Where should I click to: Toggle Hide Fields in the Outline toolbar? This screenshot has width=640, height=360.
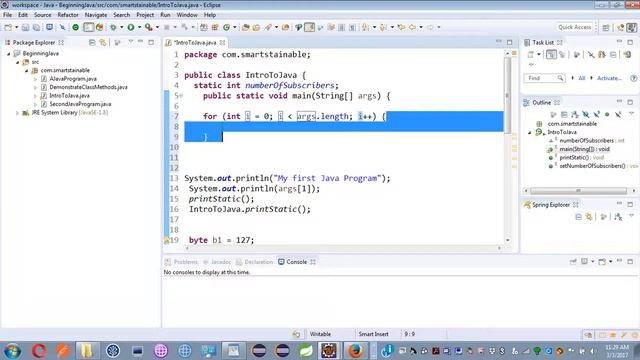pos(586,115)
